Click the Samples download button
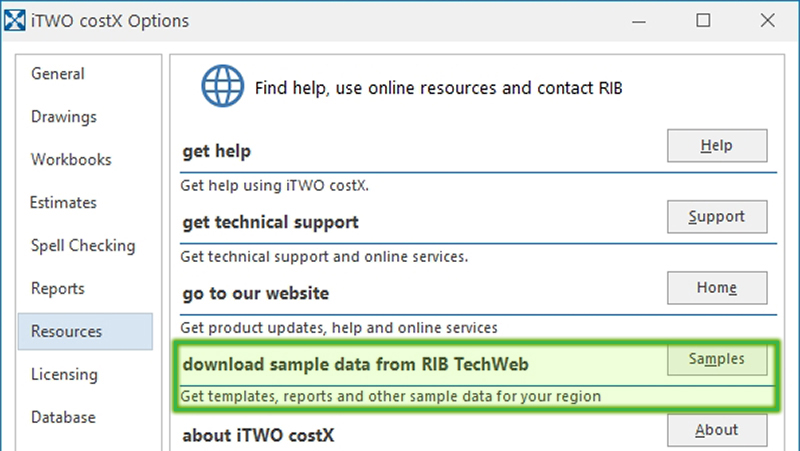Viewport: 800px width, 451px height. (717, 359)
